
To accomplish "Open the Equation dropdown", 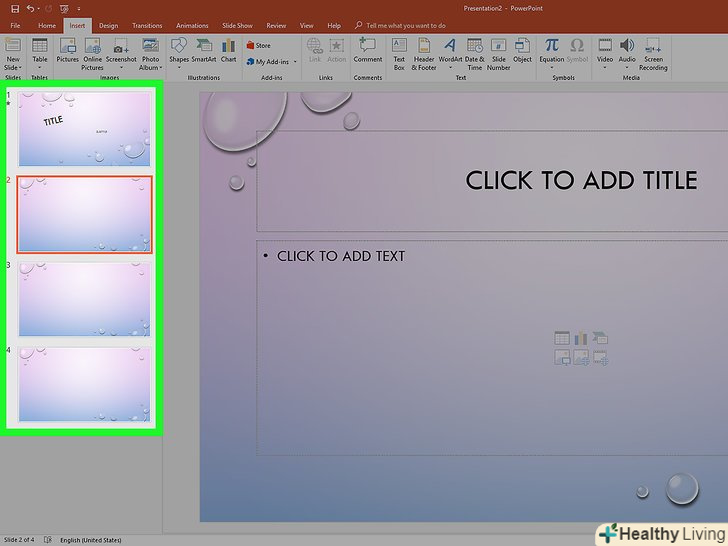I will (x=551, y=67).
